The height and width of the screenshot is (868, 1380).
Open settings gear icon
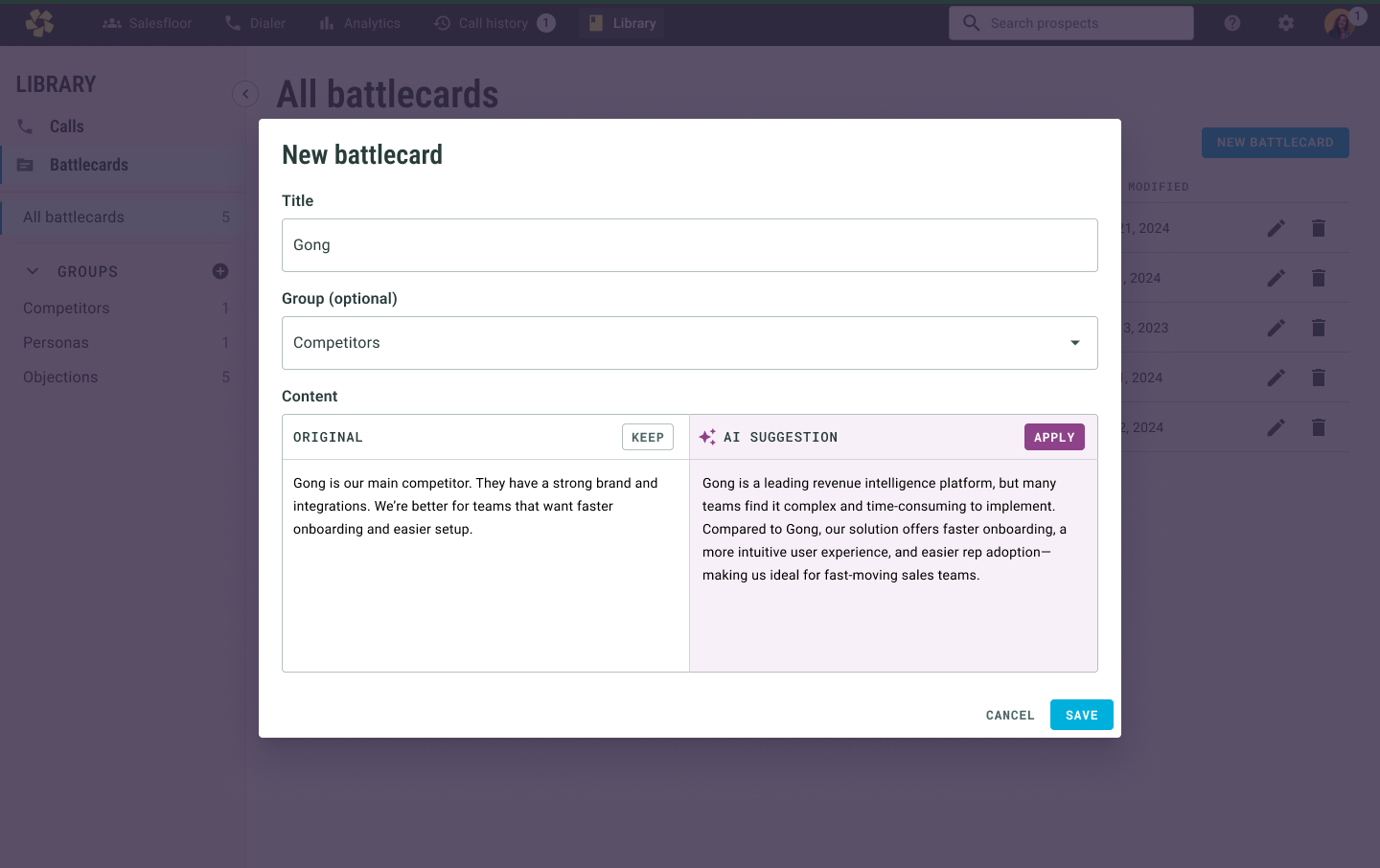coord(1286,23)
